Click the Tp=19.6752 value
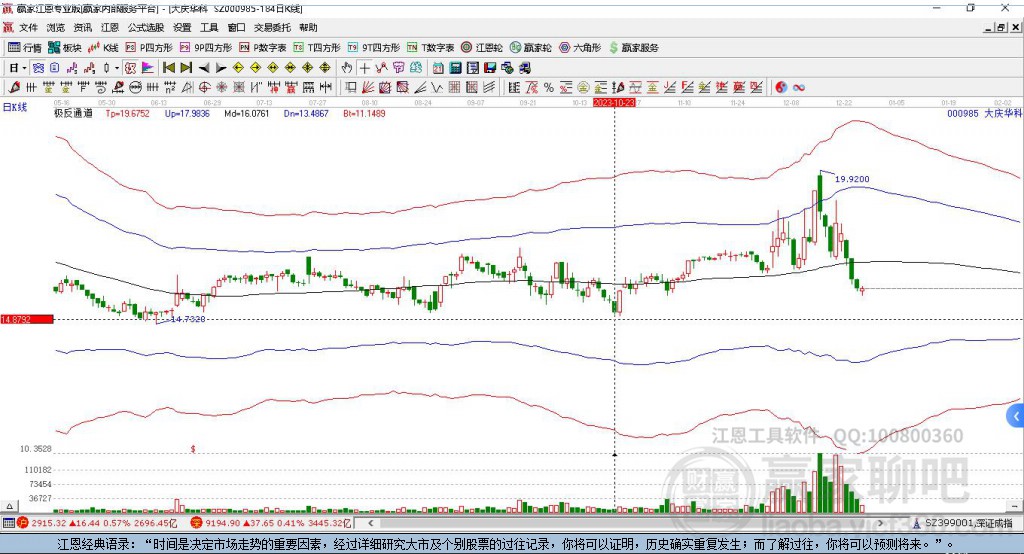Screen dimensions: 1024x554 tap(127, 113)
